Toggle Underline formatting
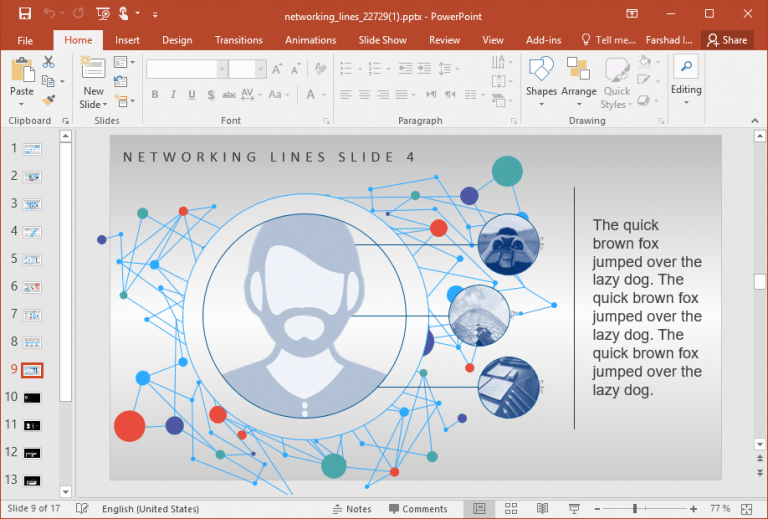Image resolution: width=768 pixels, height=519 pixels. coord(192,95)
